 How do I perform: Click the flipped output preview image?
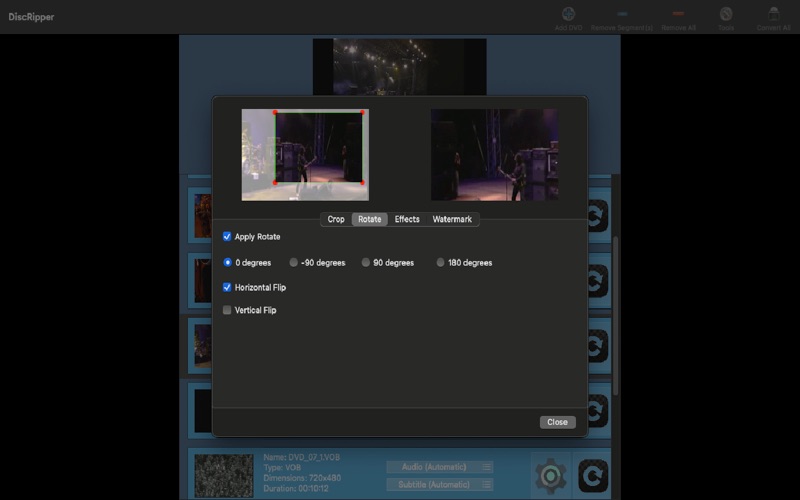point(494,155)
